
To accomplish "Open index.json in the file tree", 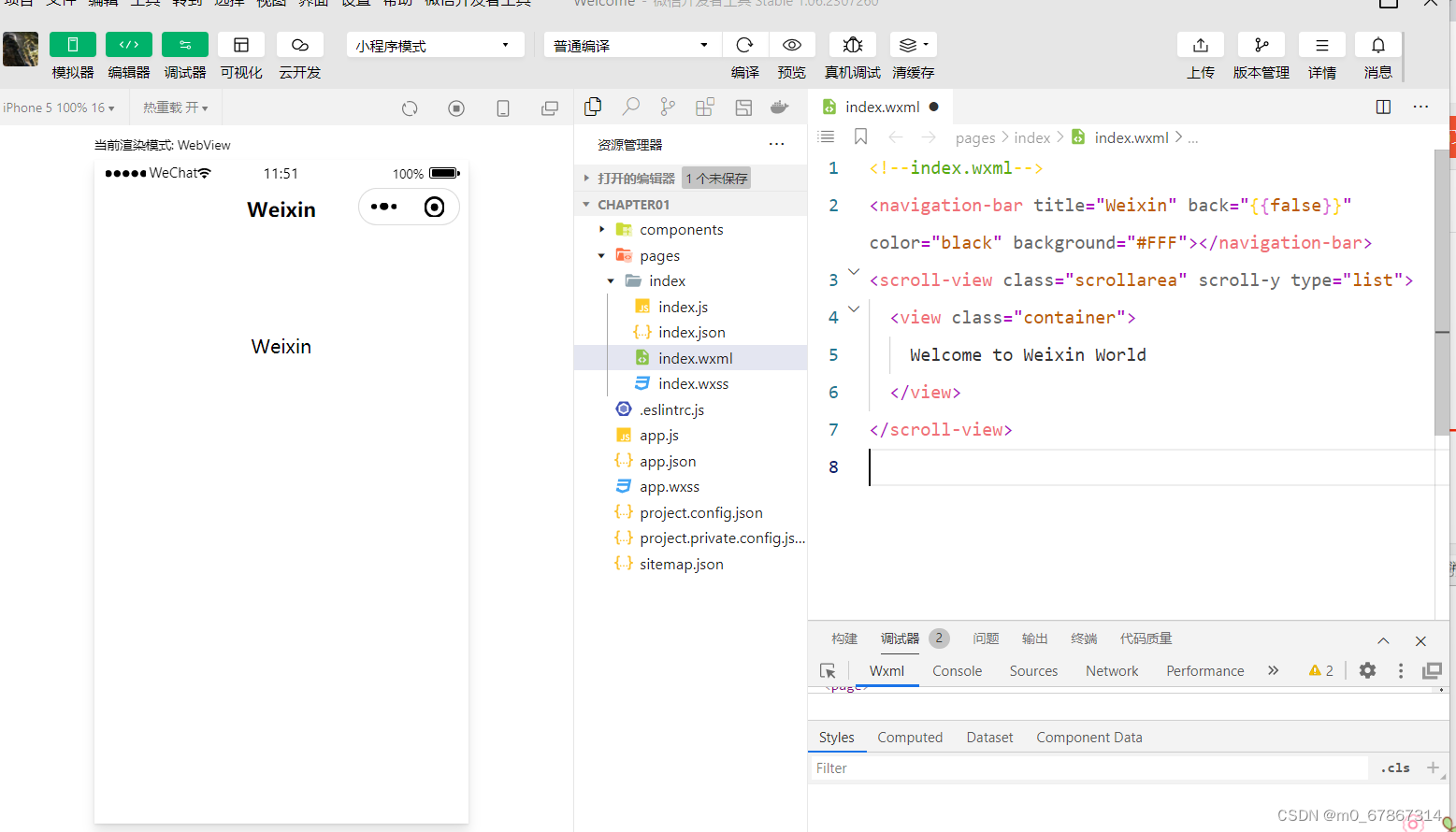I will click(x=691, y=332).
